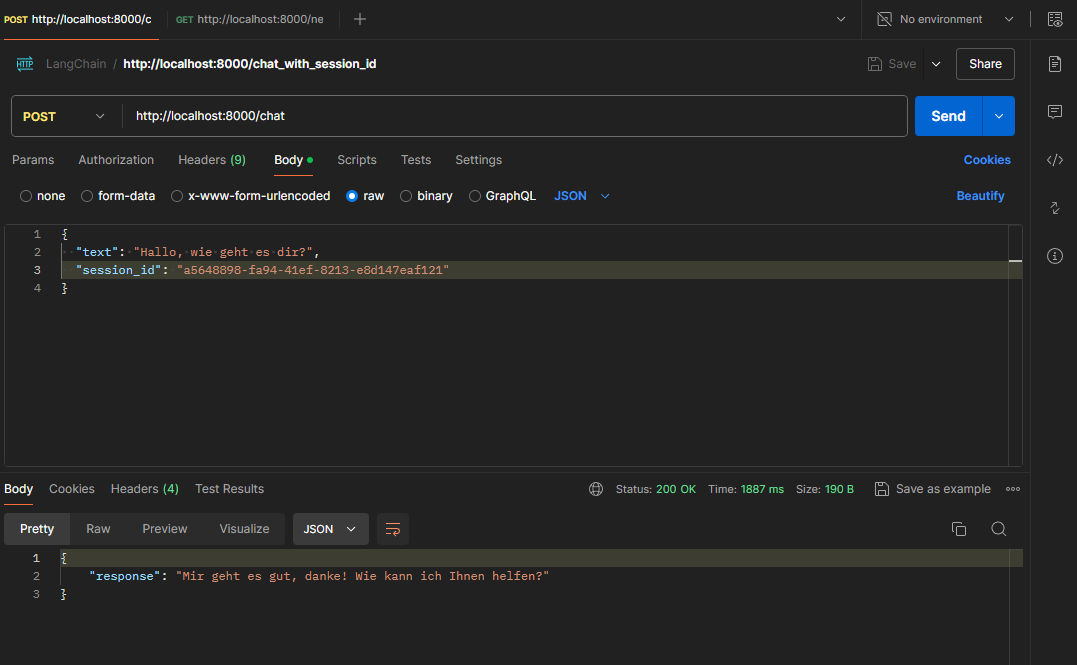Open the response JSON format dropdown
Image resolution: width=1077 pixels, height=665 pixels.
tap(330, 529)
